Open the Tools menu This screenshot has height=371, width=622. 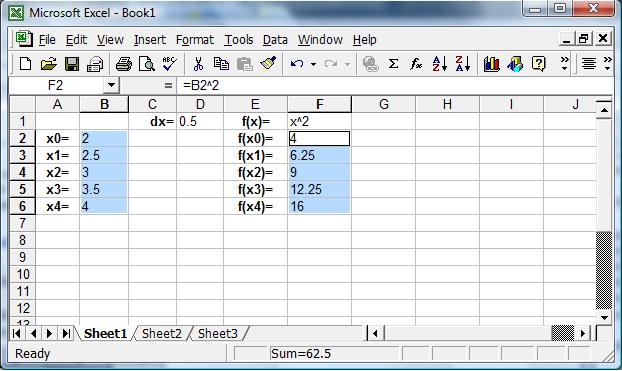239,40
